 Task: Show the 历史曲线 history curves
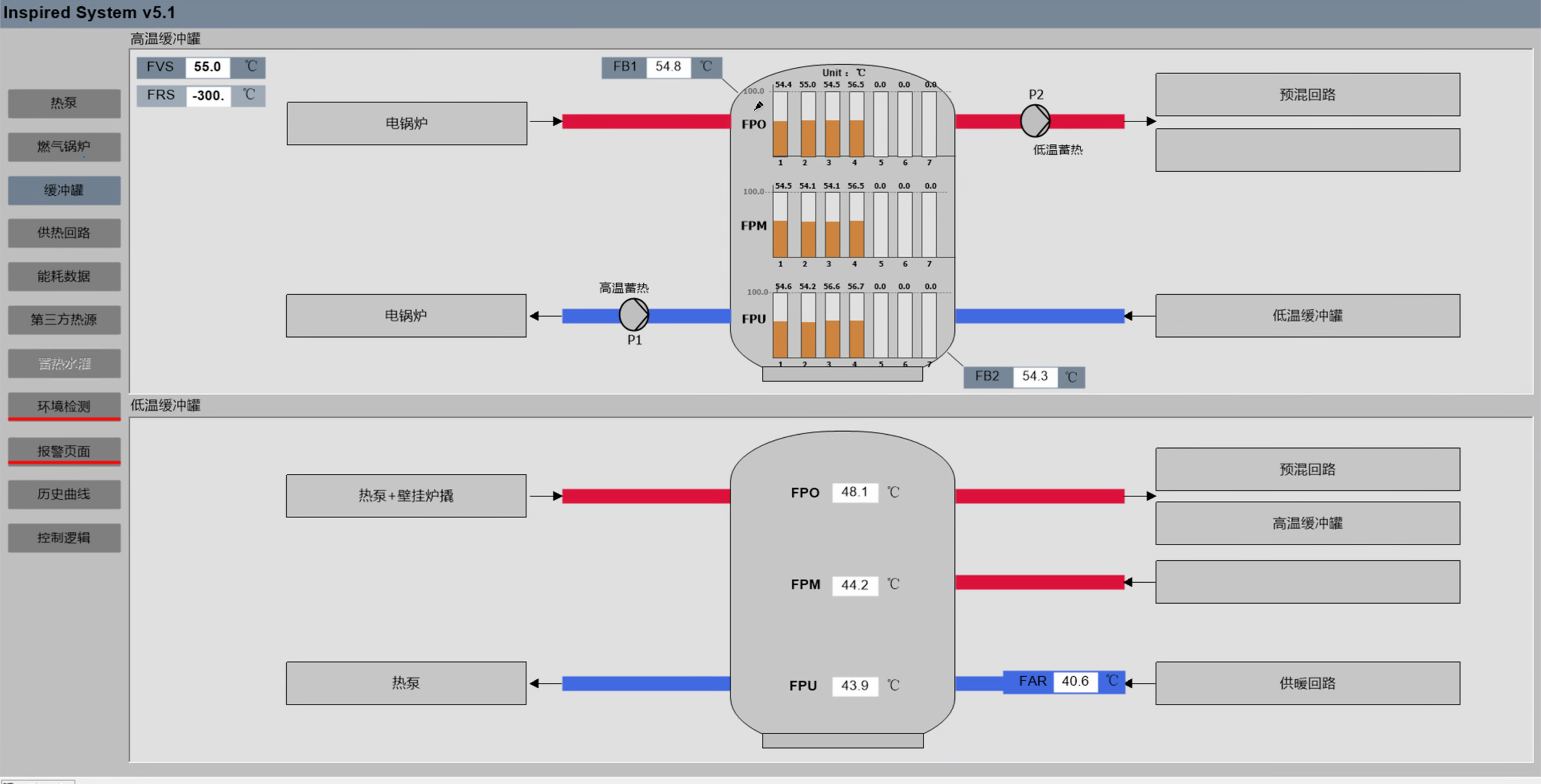click(64, 494)
